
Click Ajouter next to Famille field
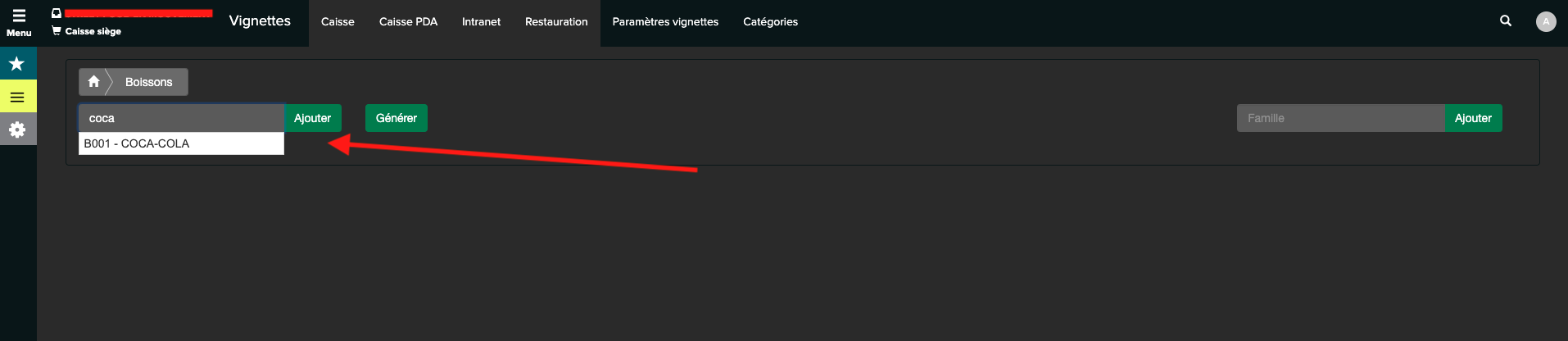pos(1473,118)
